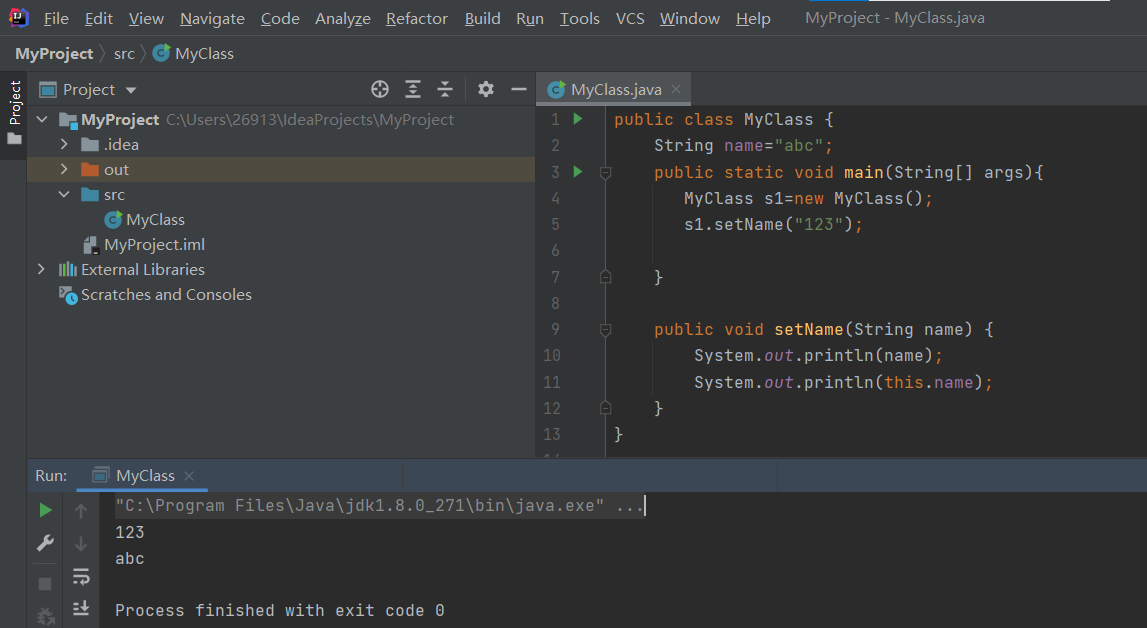Collapse the src folder
1147x628 pixels.
pyautogui.click(x=64, y=194)
